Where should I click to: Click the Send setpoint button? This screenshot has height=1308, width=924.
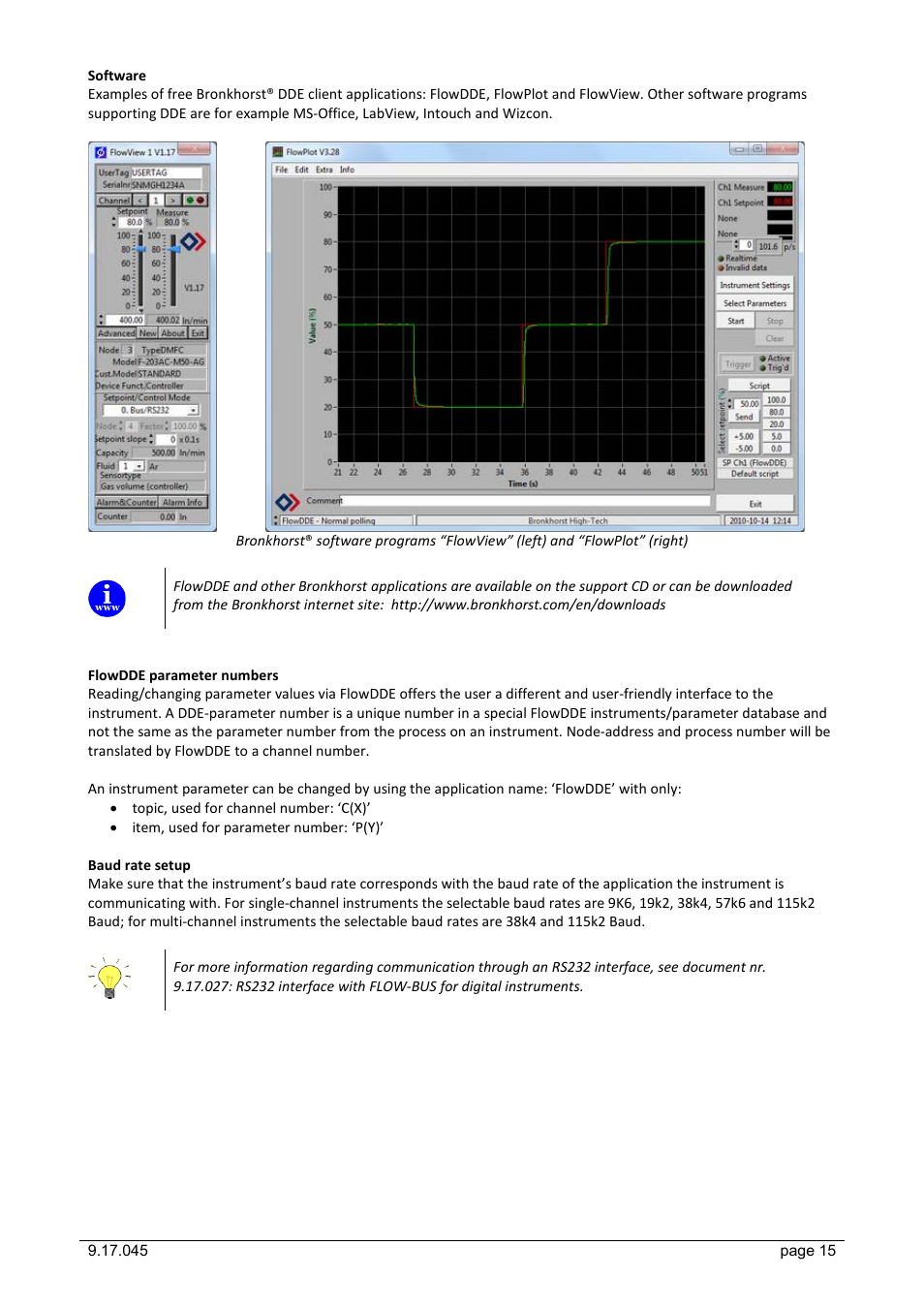coord(744,417)
